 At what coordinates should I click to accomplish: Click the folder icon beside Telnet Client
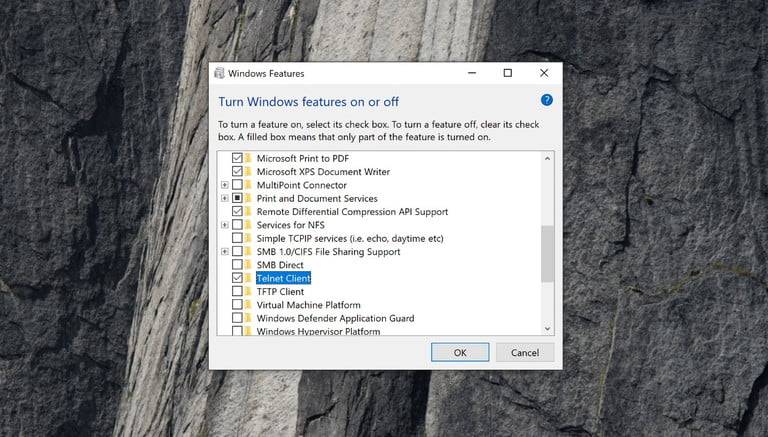248,278
